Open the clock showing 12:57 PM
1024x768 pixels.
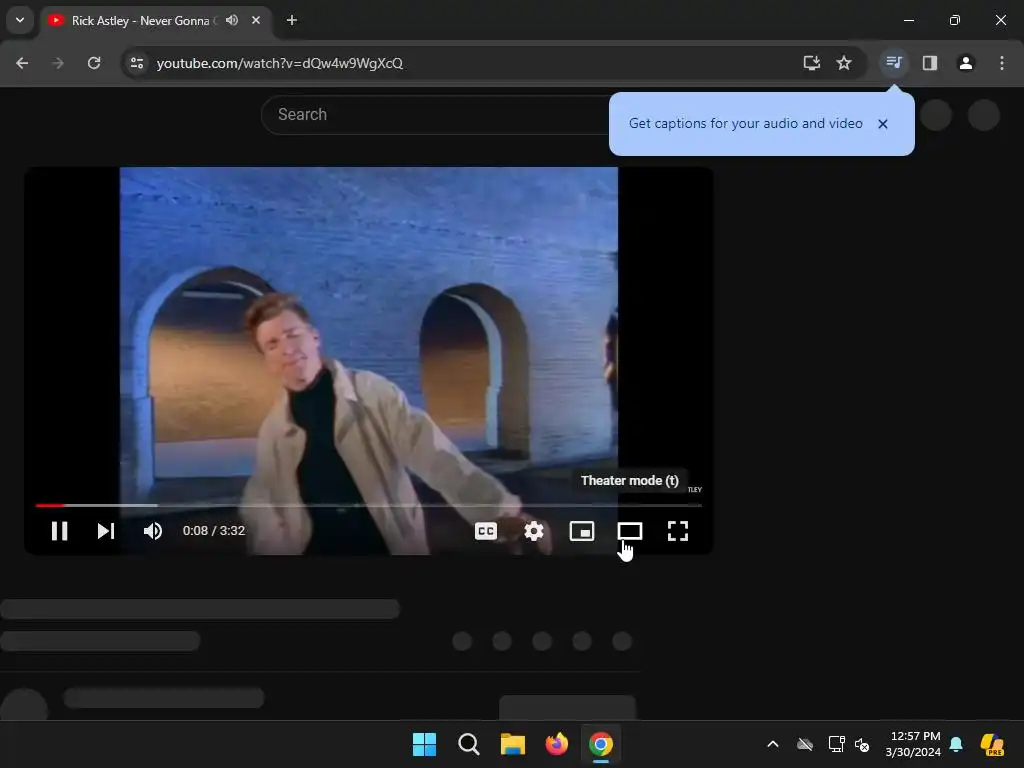914,744
